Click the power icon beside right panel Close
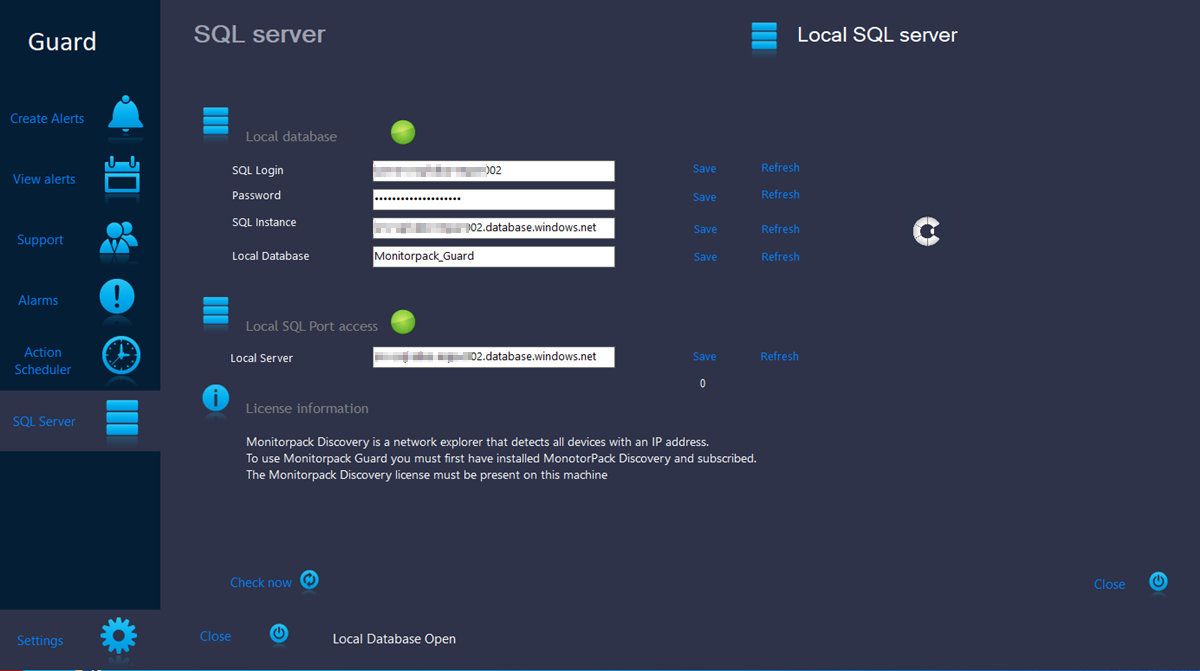 [1158, 581]
